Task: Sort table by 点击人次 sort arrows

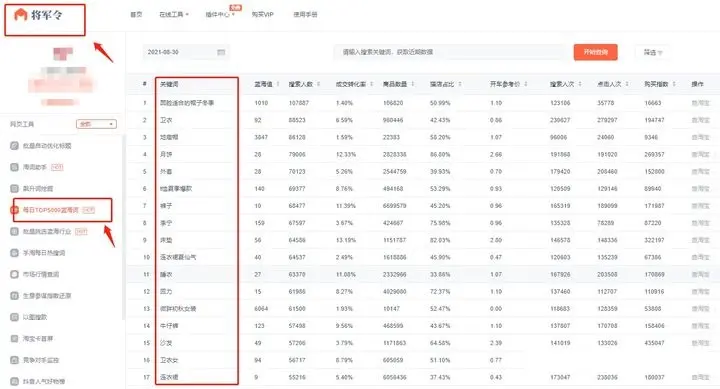Action: click(x=627, y=84)
